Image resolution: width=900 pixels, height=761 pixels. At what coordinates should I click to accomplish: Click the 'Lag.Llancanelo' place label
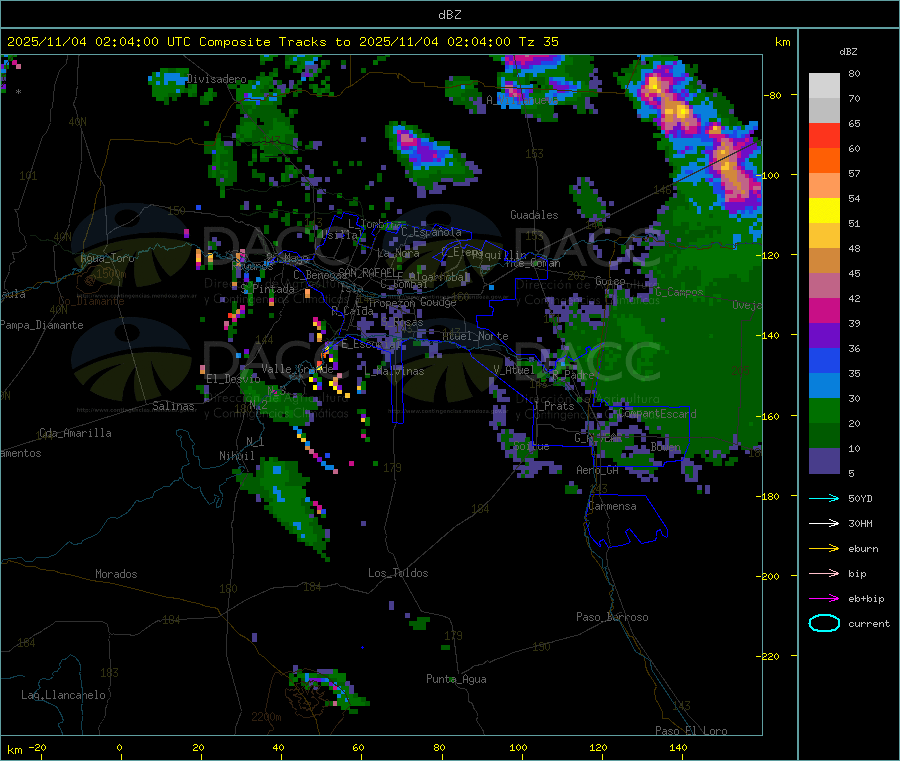pyautogui.click(x=63, y=695)
